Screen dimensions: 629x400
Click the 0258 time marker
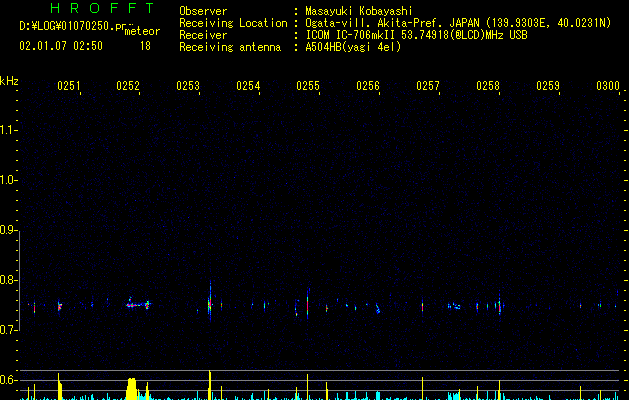488,86
